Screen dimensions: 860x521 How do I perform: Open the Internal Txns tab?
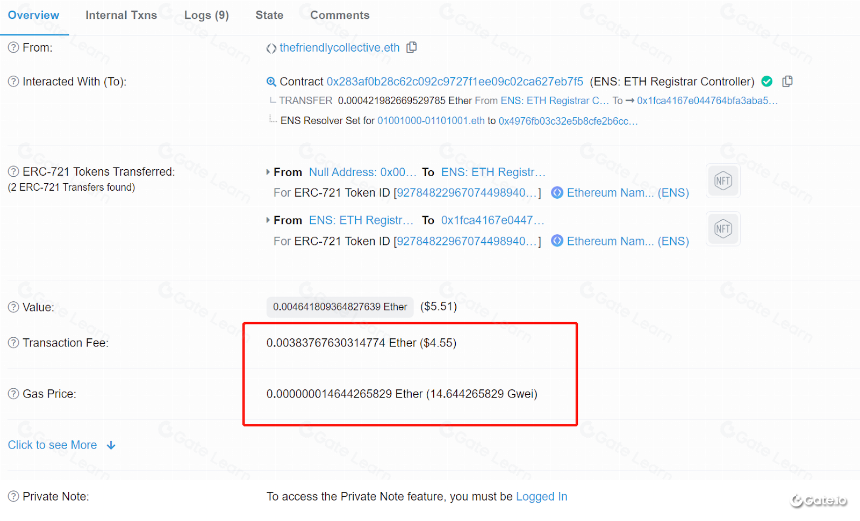click(121, 15)
